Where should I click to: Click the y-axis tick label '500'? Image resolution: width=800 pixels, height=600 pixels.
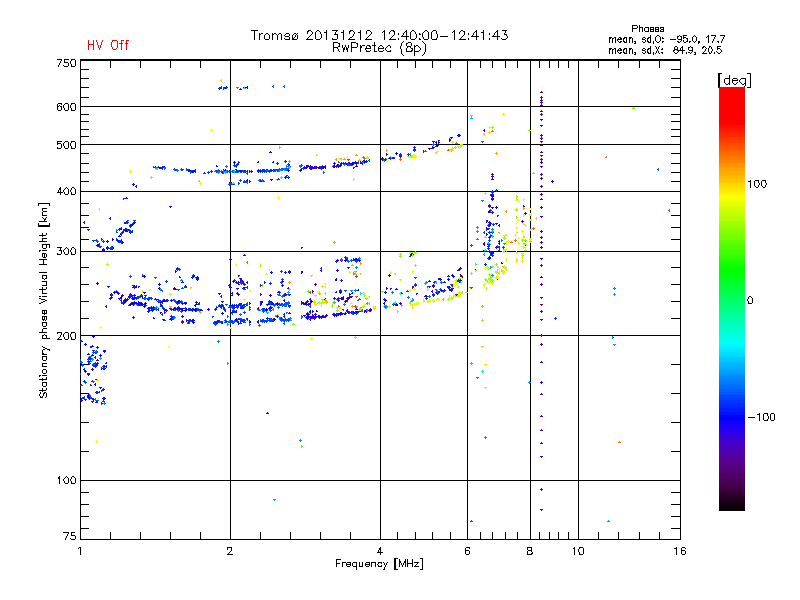(x=66, y=145)
